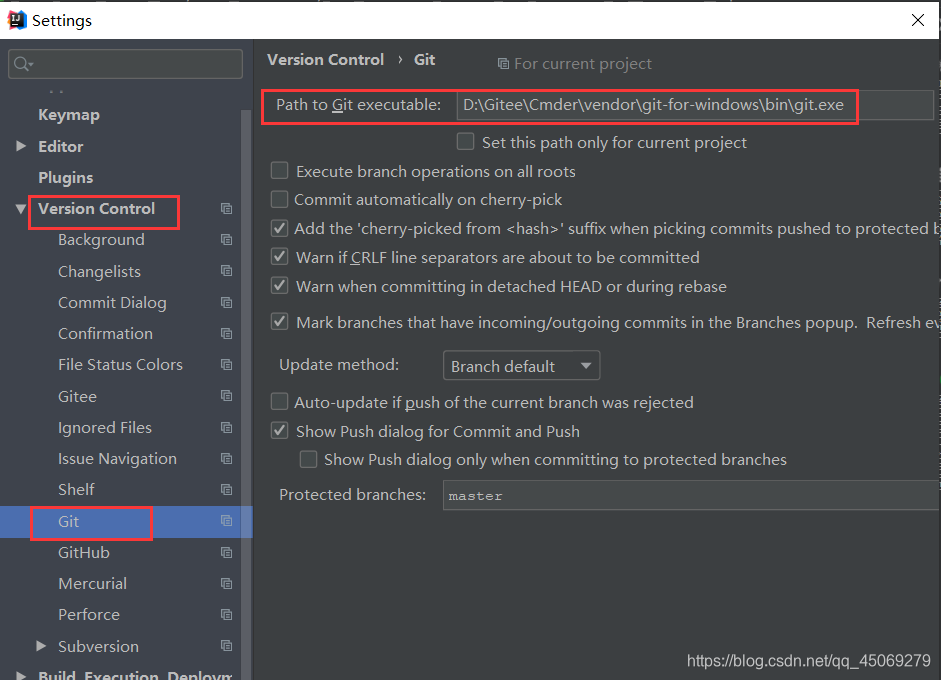941x680 pixels.
Task: Select Background under Version Control
Action: (101, 240)
